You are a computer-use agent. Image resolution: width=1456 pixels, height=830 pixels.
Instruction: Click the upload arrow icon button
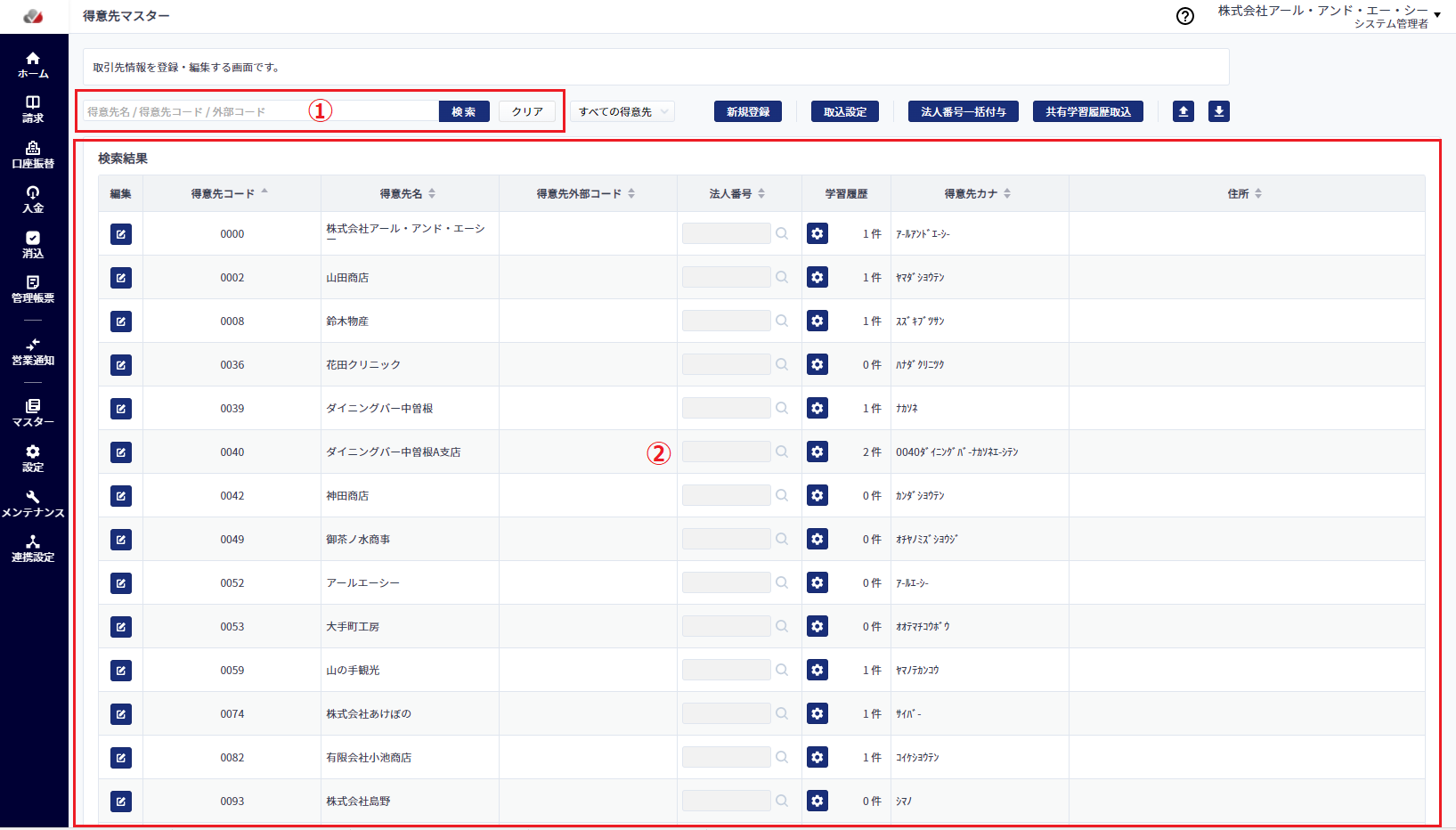tap(1184, 111)
